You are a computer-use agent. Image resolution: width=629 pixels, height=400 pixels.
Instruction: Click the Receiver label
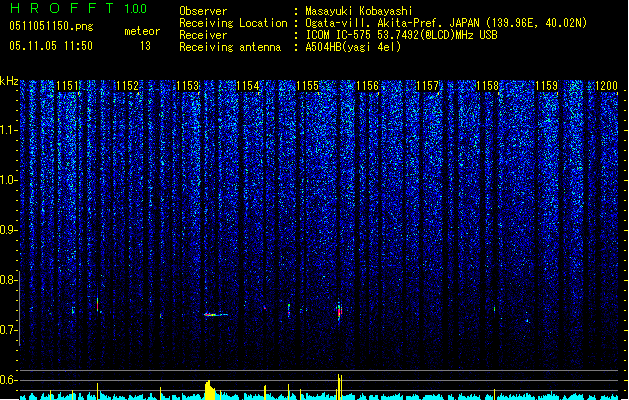coord(203,35)
